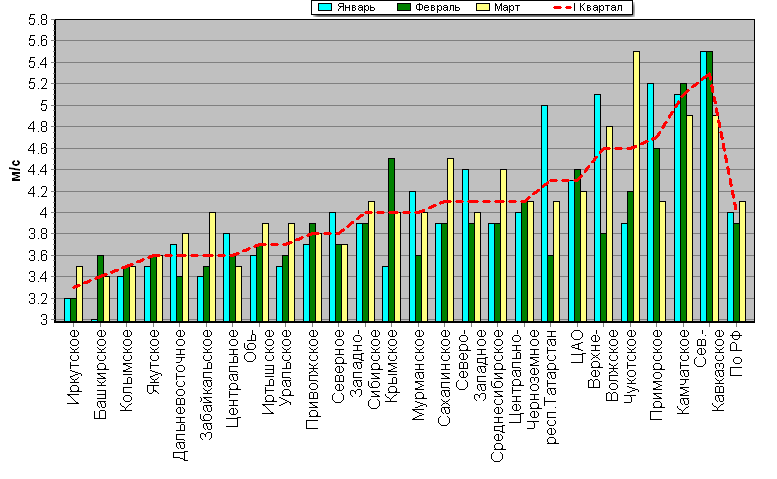Image resolution: width=777 pixels, height=479 pixels.
Task: Click the Северо-Западное axis label
Action: pyautogui.click(x=471, y=365)
